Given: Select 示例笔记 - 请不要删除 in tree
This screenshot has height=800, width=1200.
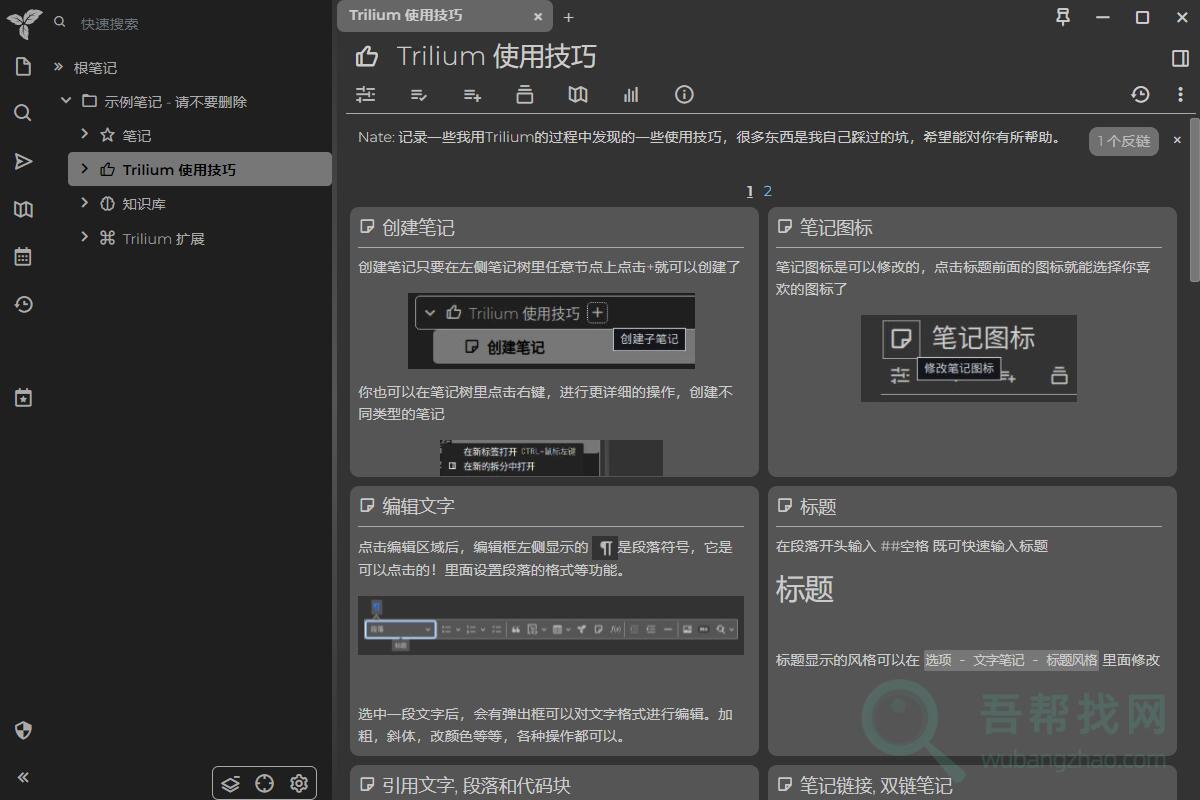Looking at the screenshot, I should (175, 102).
